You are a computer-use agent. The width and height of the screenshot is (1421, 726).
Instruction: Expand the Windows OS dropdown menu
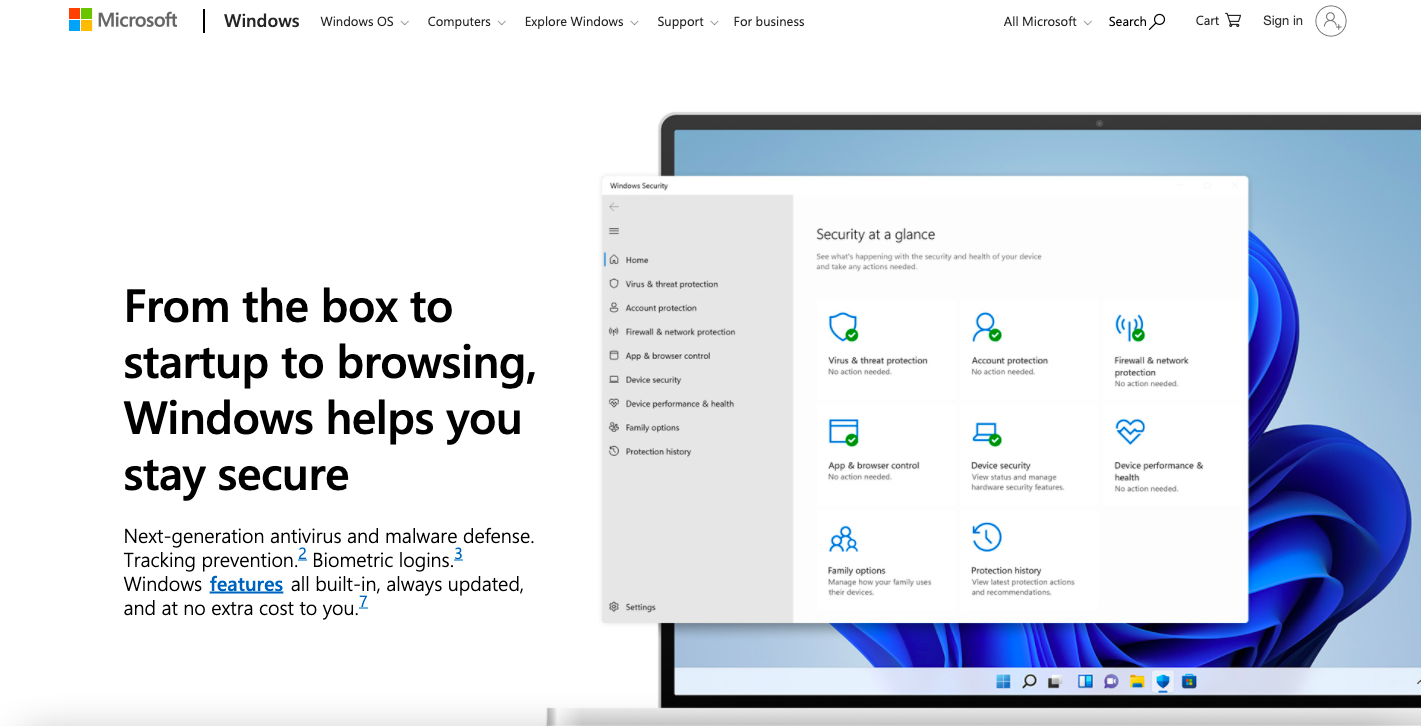pyautogui.click(x=364, y=21)
